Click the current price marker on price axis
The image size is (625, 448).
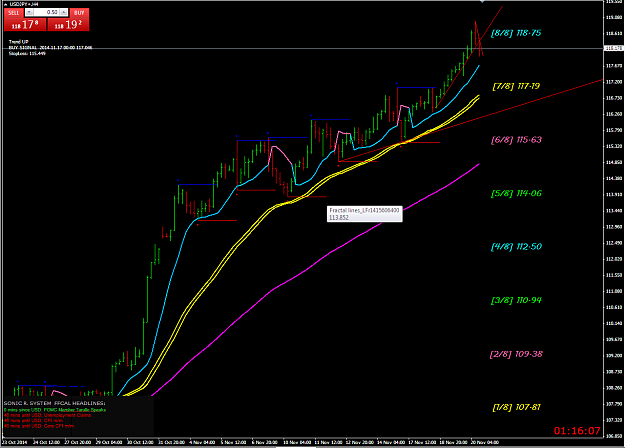[614, 48]
